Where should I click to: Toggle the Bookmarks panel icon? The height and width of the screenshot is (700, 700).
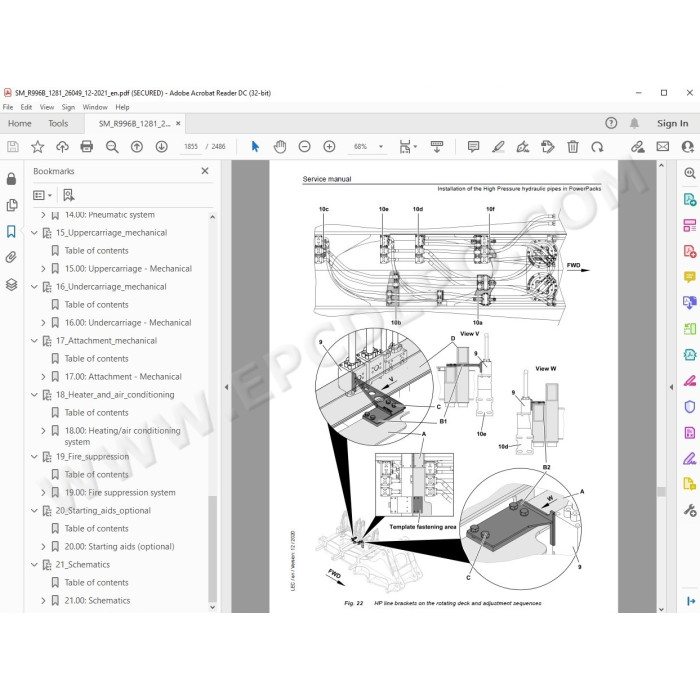click(11, 231)
